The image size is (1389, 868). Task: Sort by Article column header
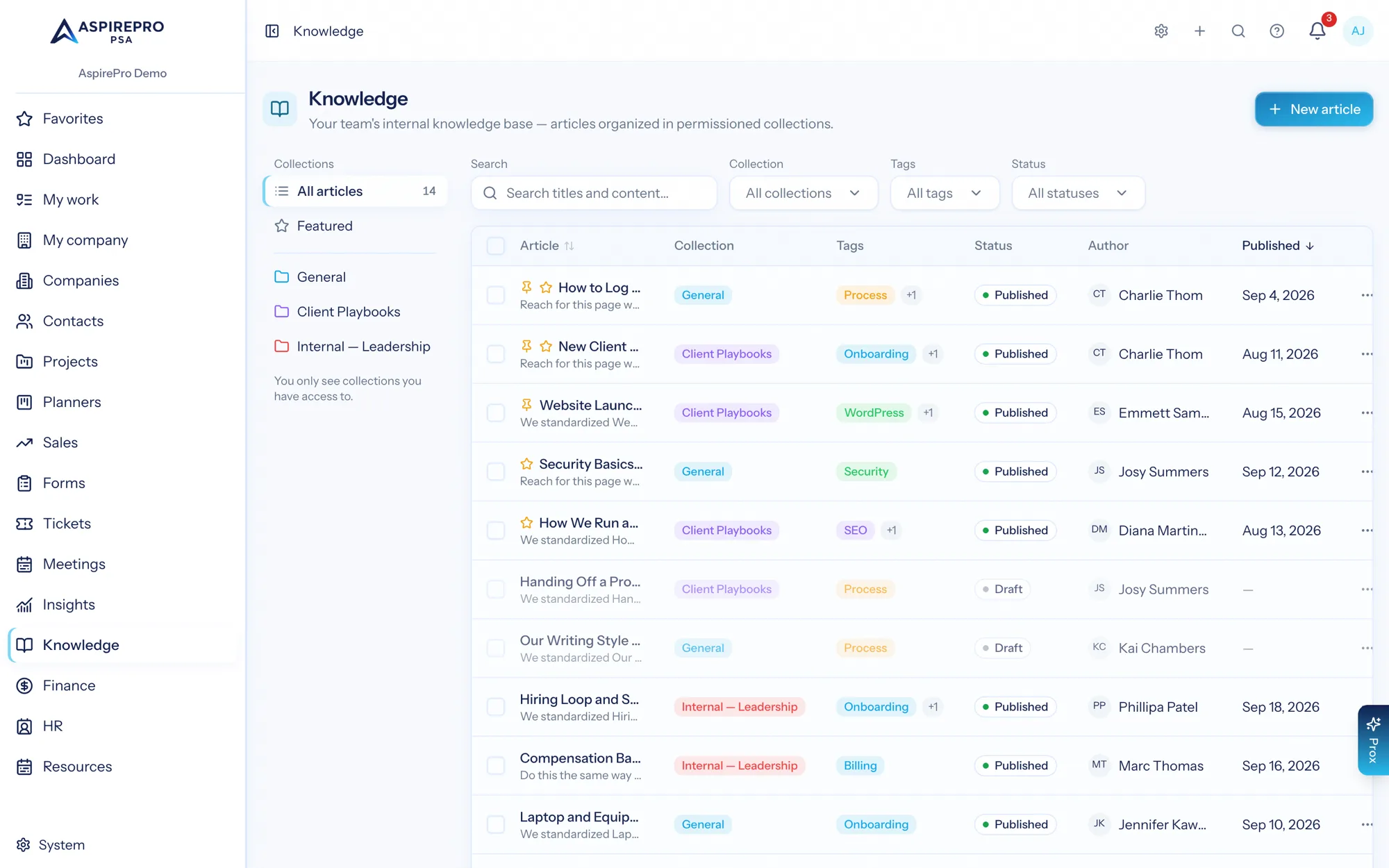pyautogui.click(x=547, y=246)
